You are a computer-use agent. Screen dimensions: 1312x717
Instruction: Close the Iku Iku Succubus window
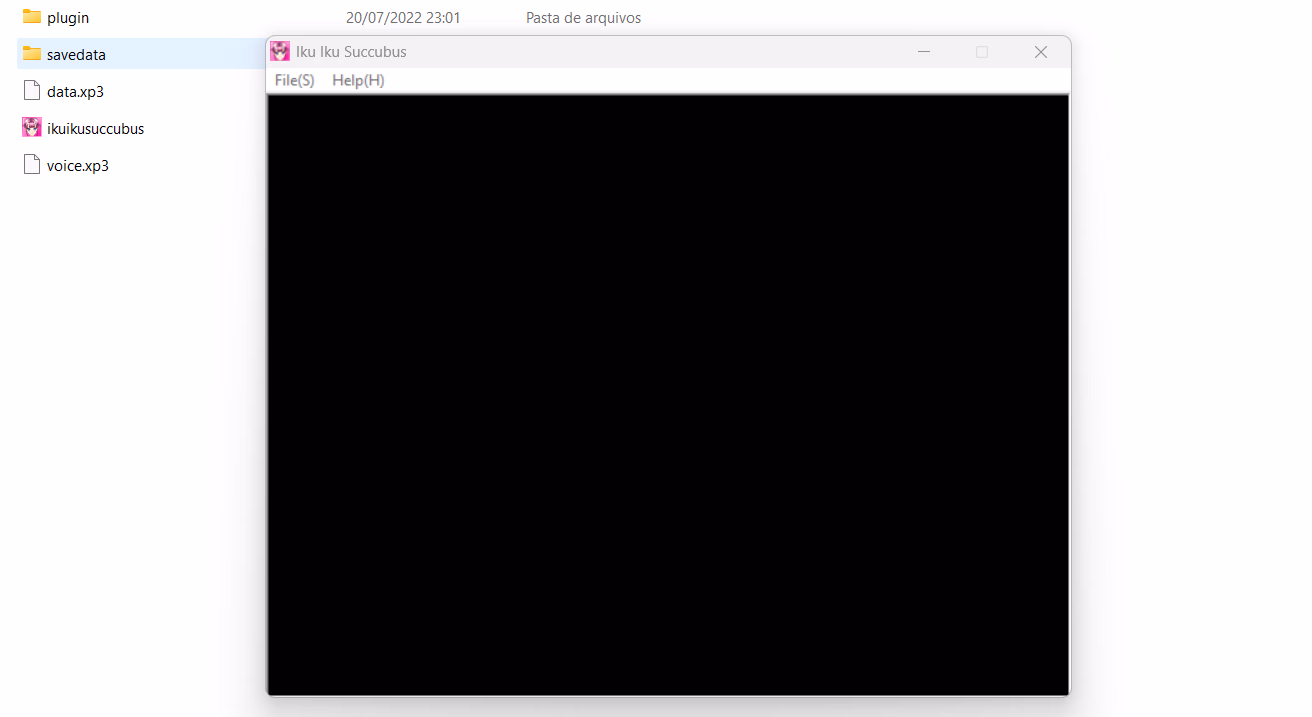coord(1040,52)
